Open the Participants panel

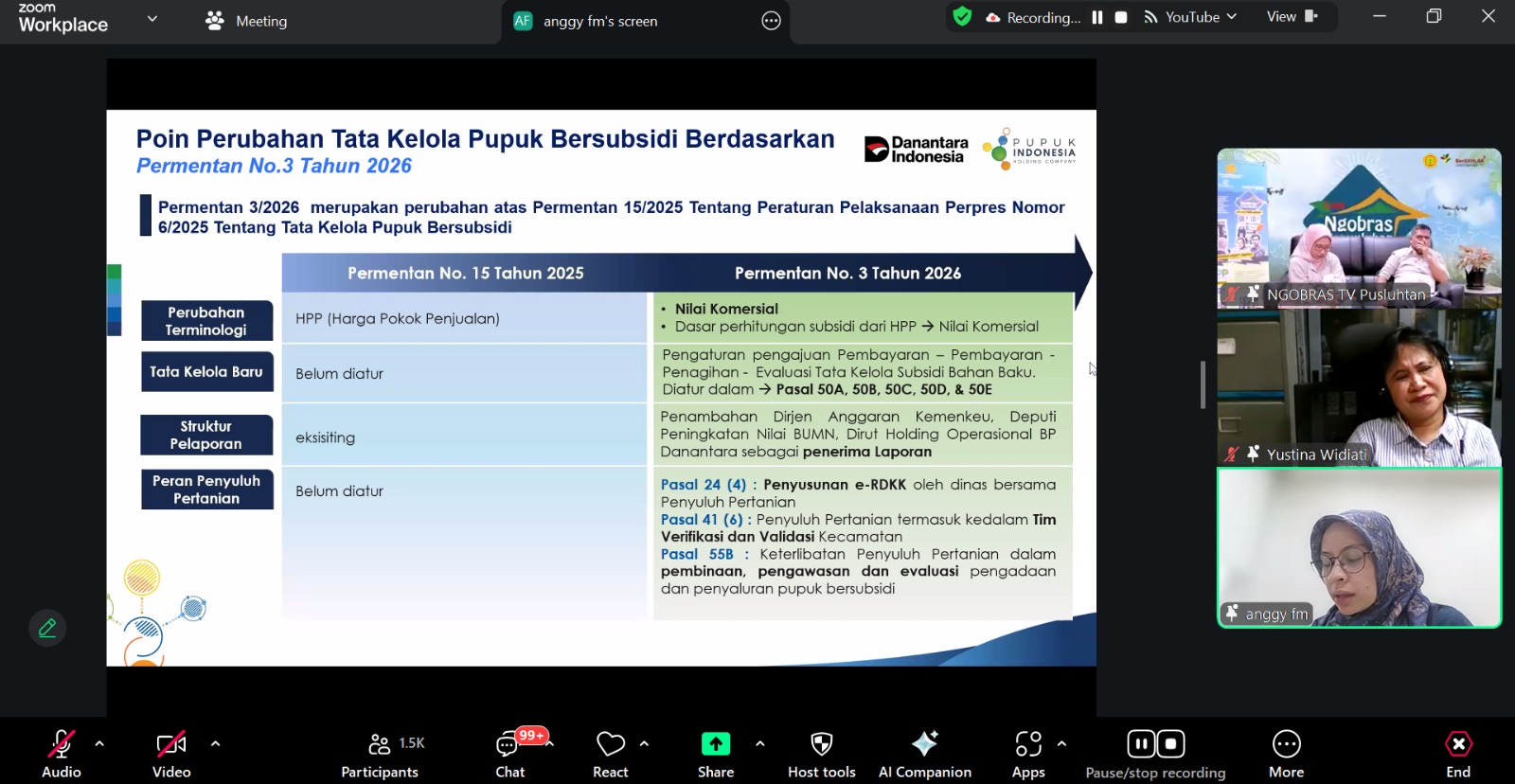tap(380, 754)
